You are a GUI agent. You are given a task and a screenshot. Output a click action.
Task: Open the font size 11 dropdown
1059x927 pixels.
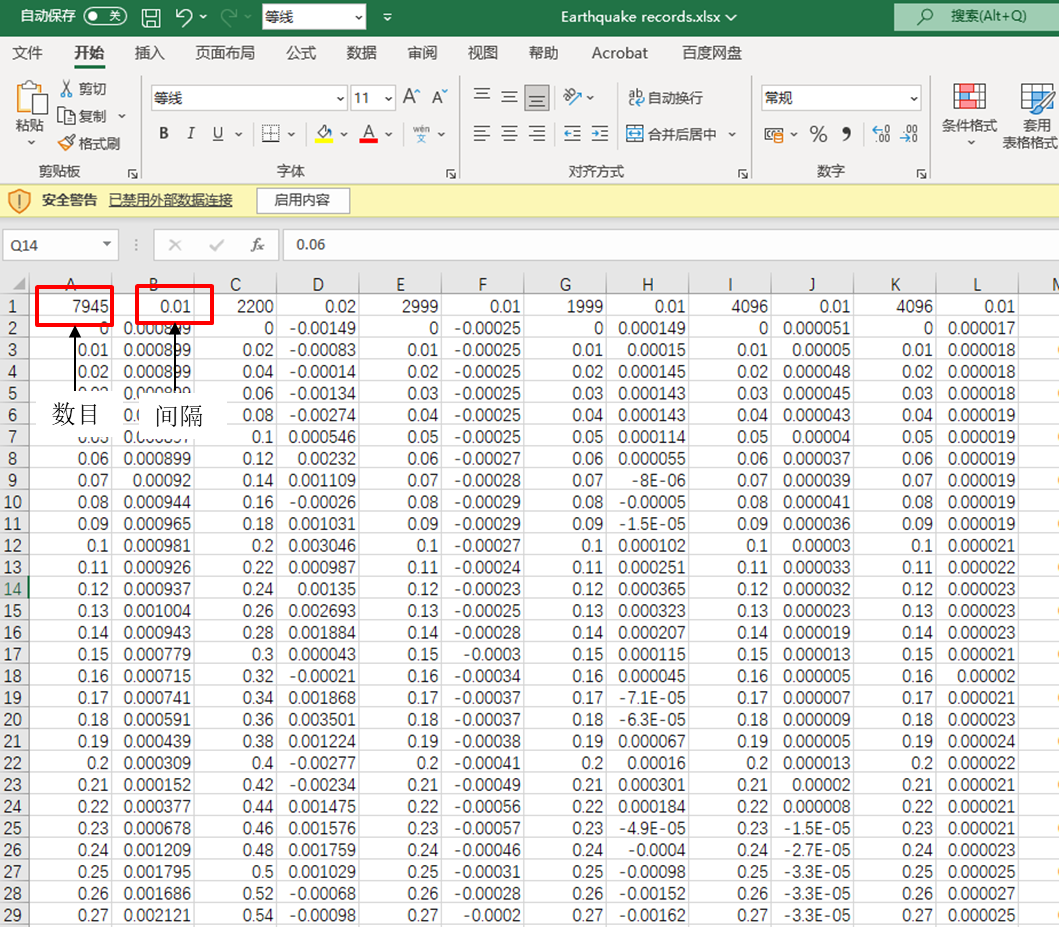(388, 99)
